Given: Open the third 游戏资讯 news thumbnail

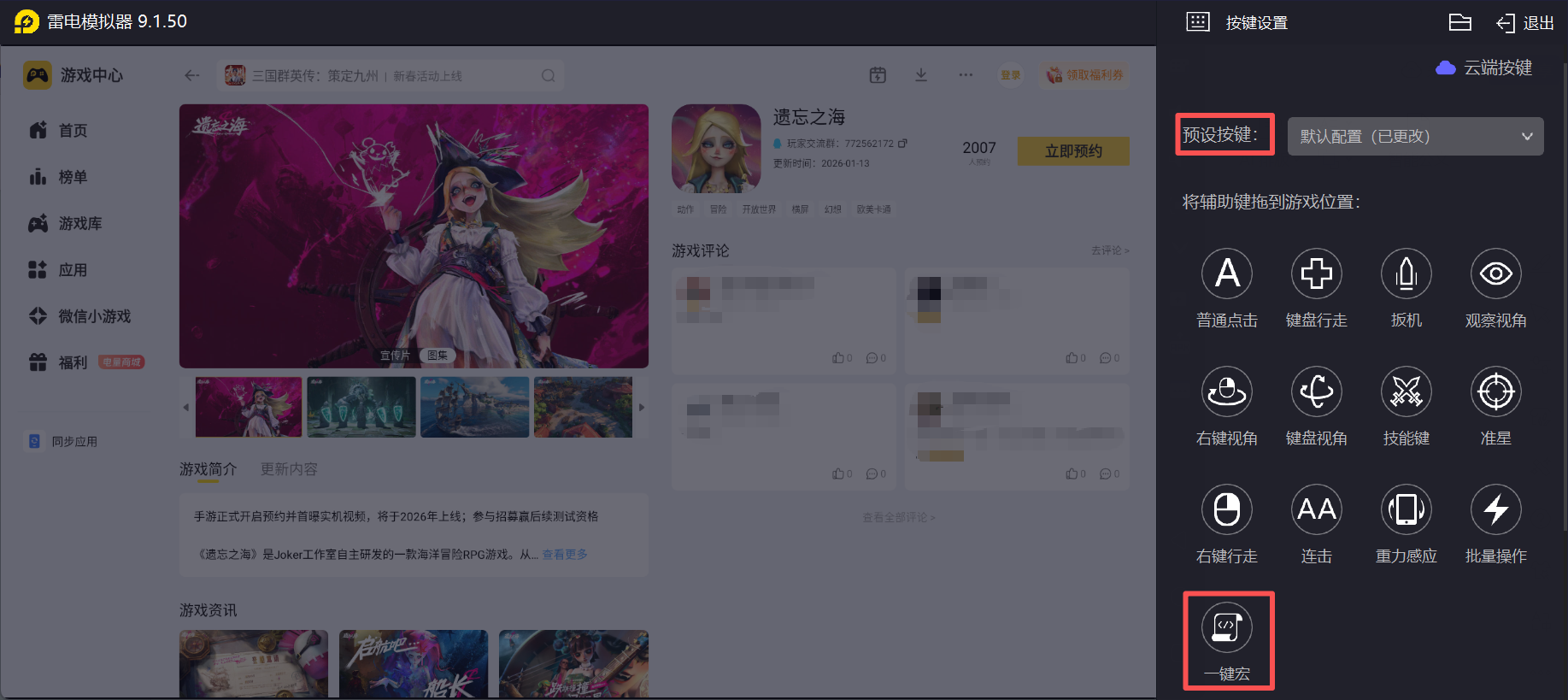Looking at the screenshot, I should [573, 664].
